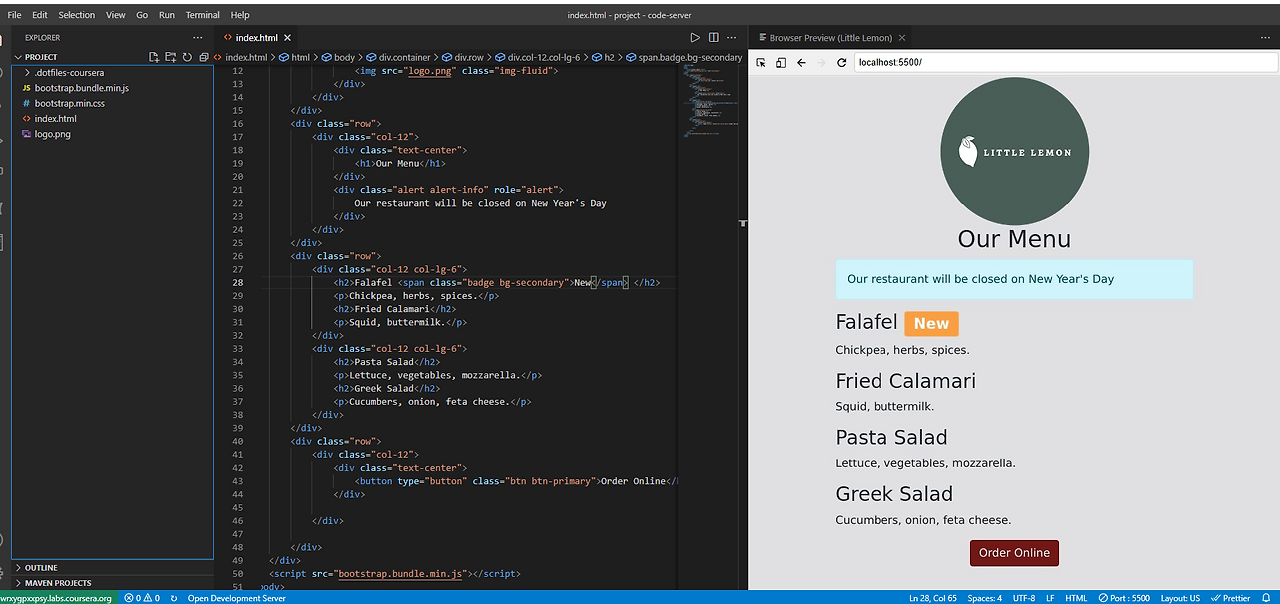Image resolution: width=1280 pixels, height=604 pixels.
Task: Click line number 28 in editor gutter
Action: click(x=237, y=283)
